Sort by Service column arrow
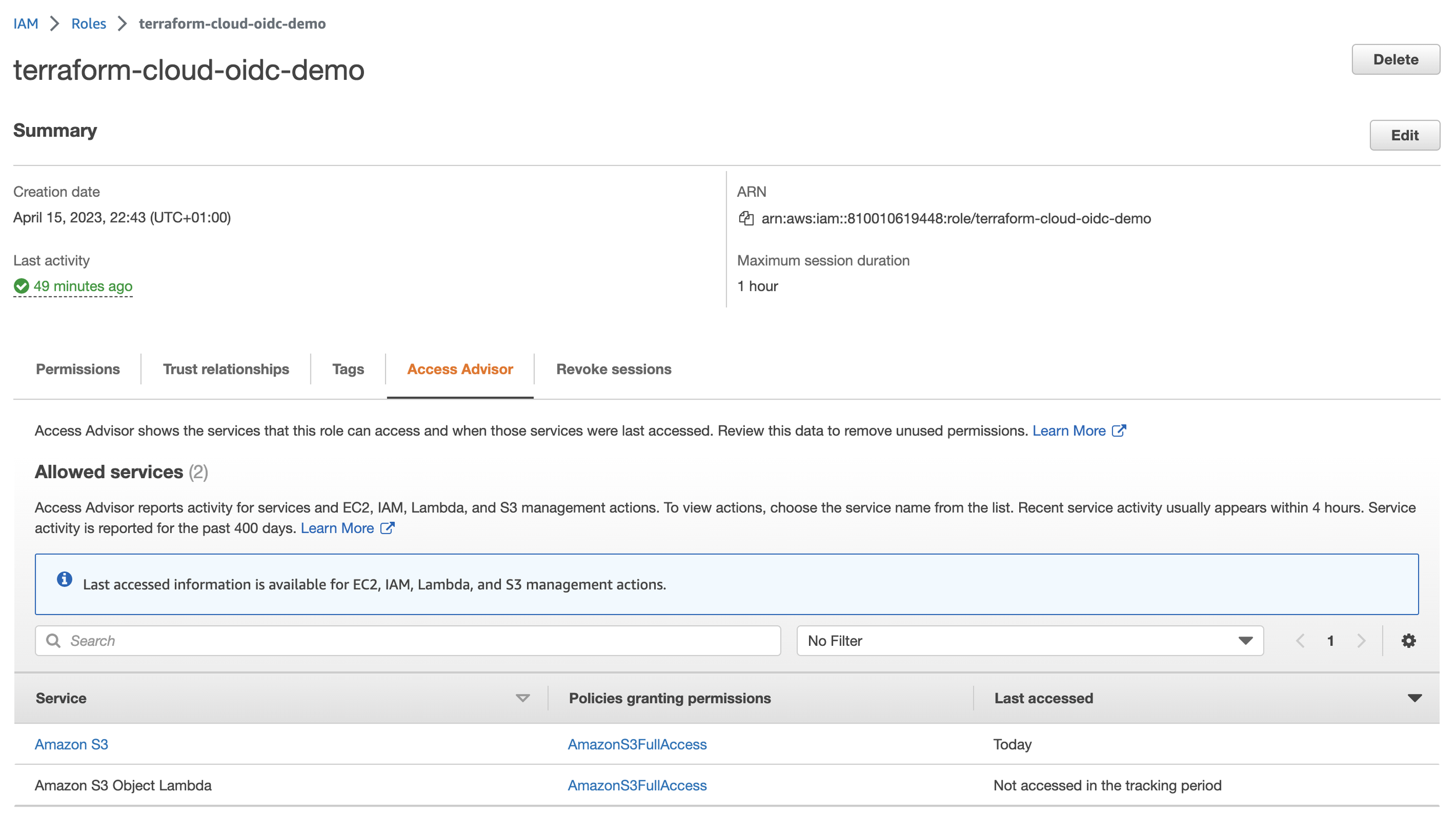1456x820 pixels. [522, 698]
